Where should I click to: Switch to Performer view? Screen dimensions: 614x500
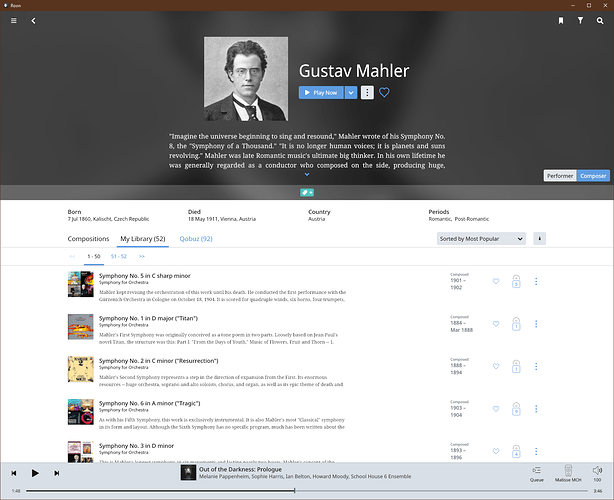click(560, 176)
